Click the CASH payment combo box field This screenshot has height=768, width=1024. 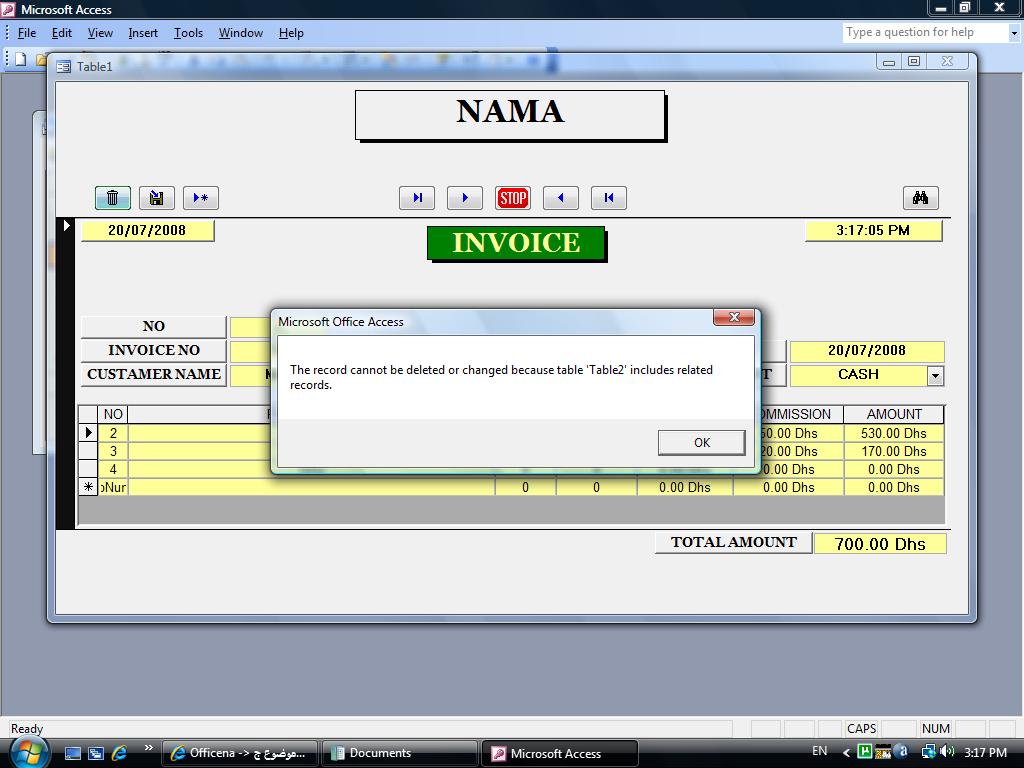coord(859,375)
